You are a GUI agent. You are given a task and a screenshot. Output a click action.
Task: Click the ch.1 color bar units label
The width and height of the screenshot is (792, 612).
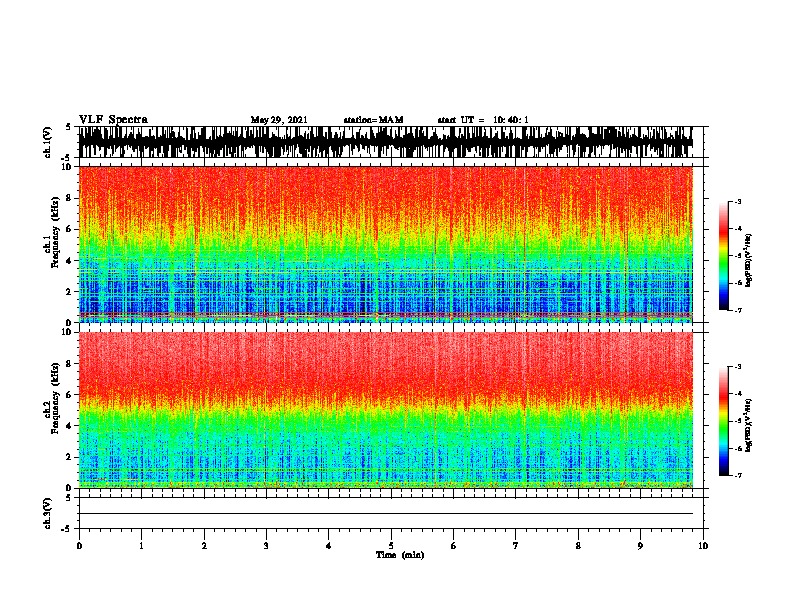coord(748,260)
